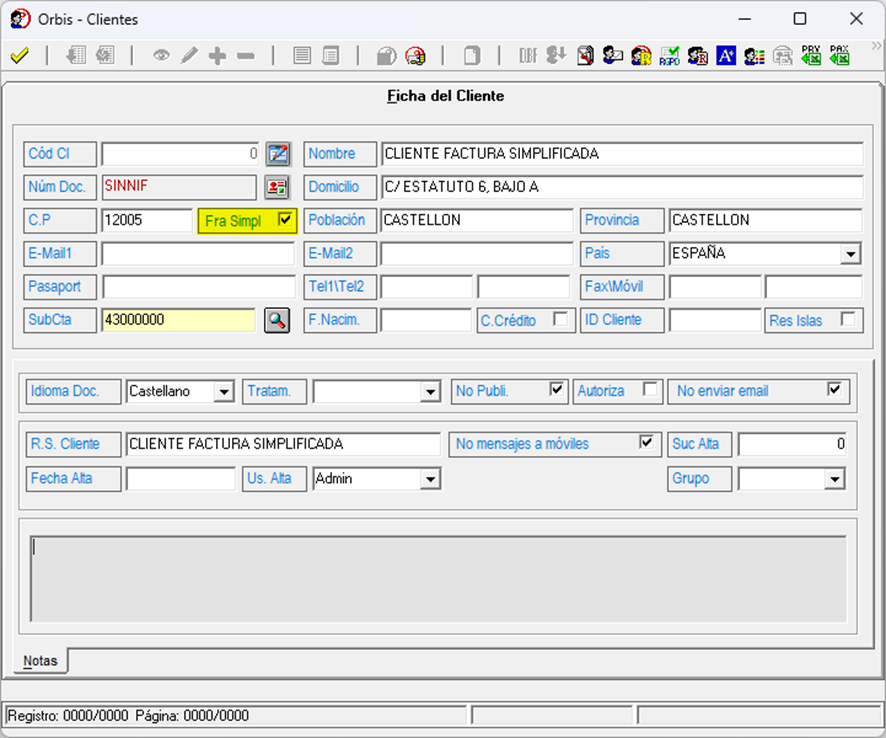
Task: Click the blue letter A toolbar icon
Action: point(726,56)
